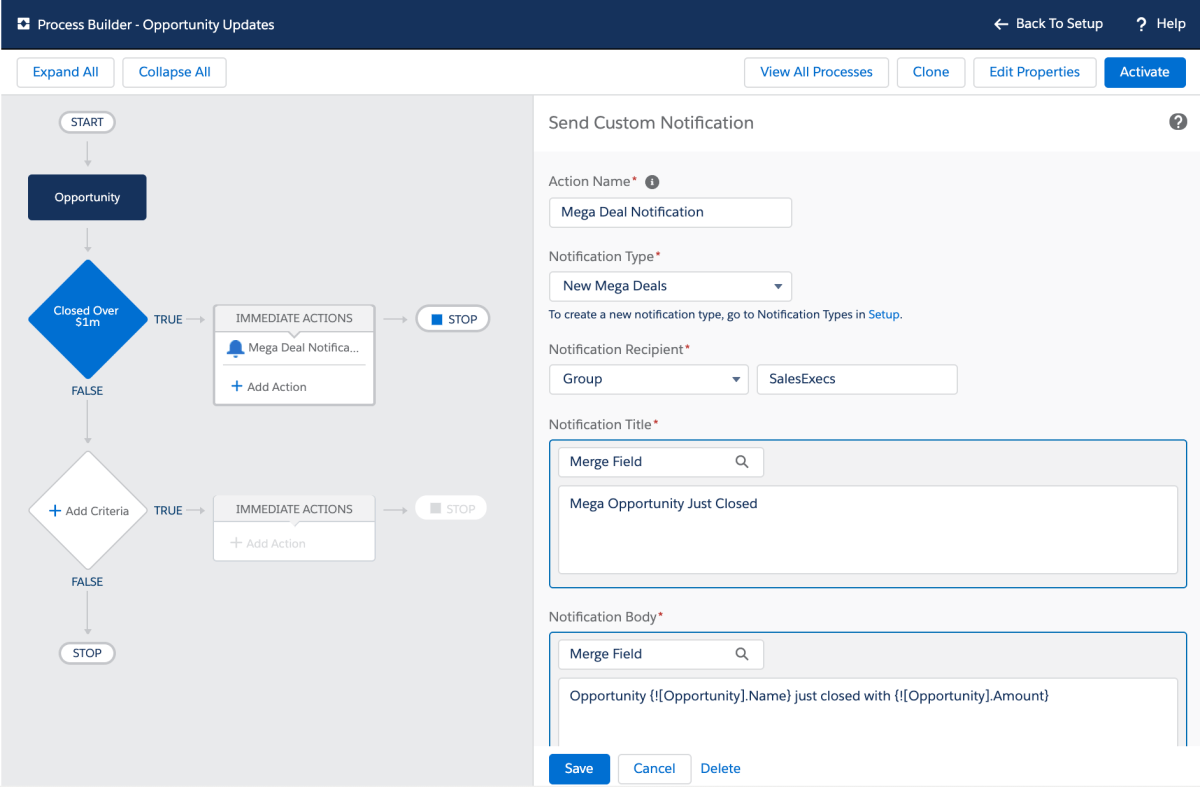Click the Activate button
This screenshot has width=1200, height=787.
point(1144,72)
